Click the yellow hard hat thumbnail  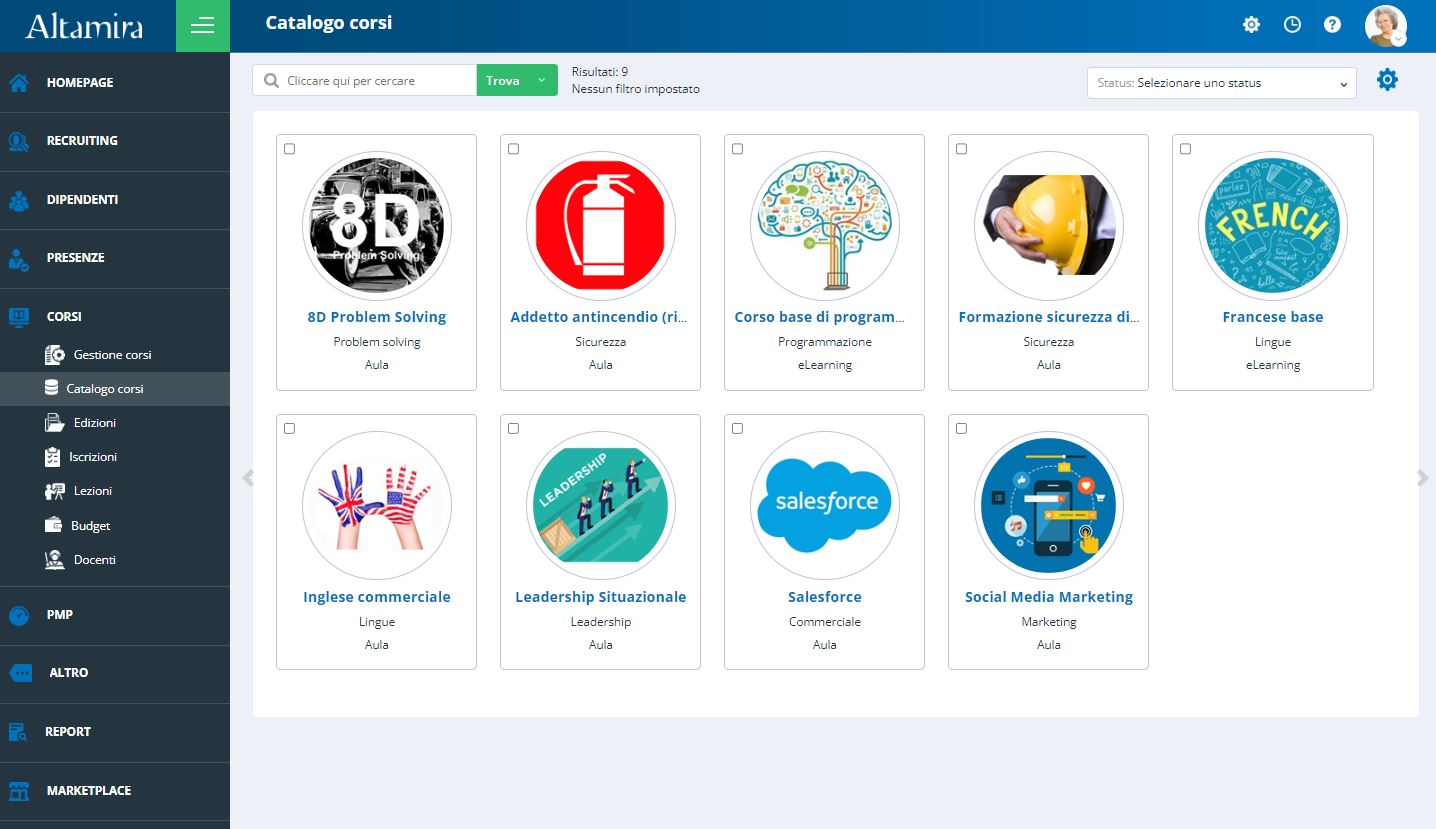click(x=1049, y=226)
